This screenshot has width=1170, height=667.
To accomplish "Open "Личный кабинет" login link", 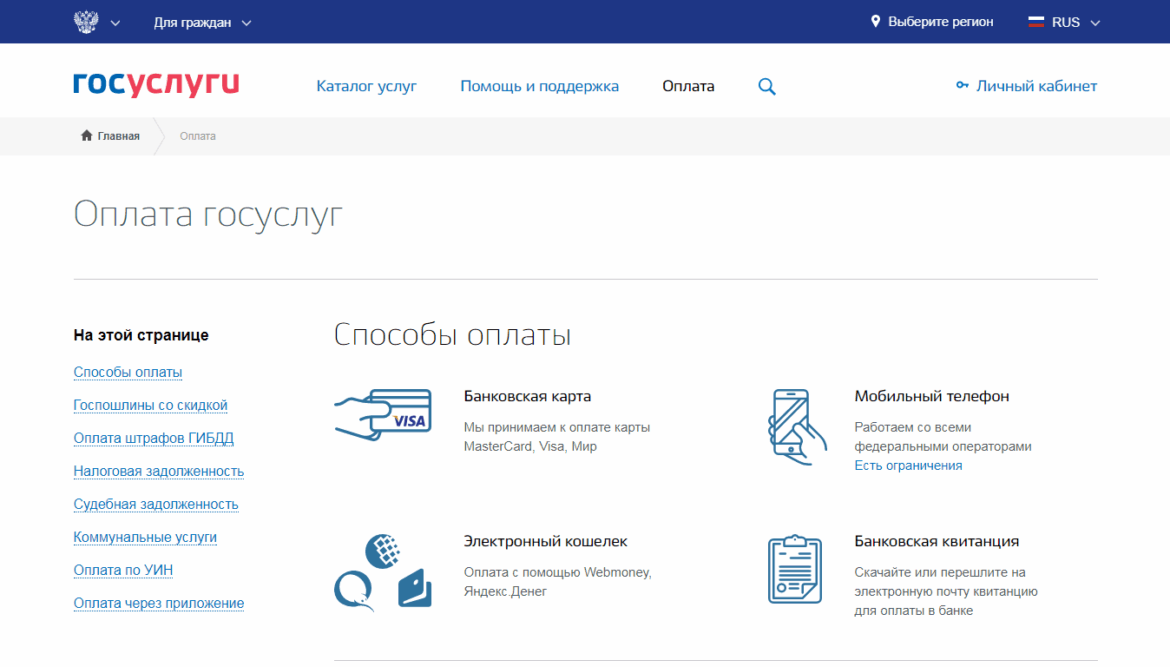I will [x=1027, y=86].
